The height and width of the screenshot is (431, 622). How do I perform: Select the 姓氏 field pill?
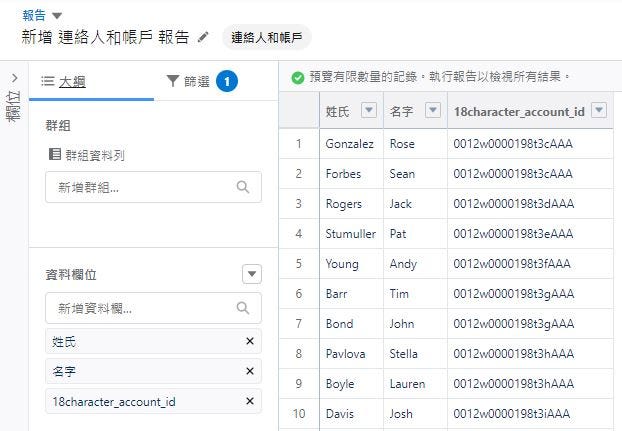click(154, 341)
